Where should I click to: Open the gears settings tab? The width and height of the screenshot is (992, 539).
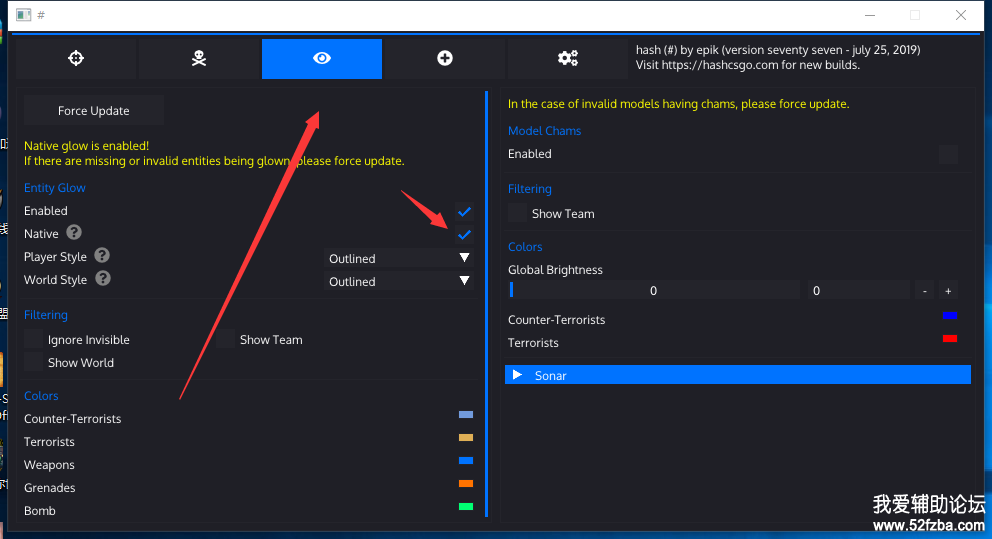click(568, 59)
